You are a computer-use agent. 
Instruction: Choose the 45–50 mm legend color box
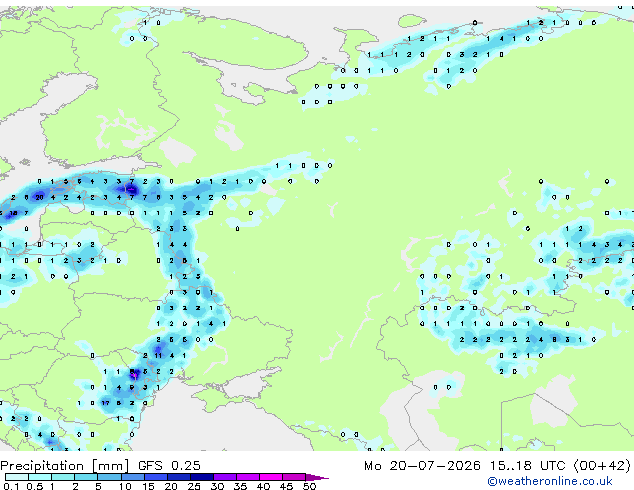[294, 477]
